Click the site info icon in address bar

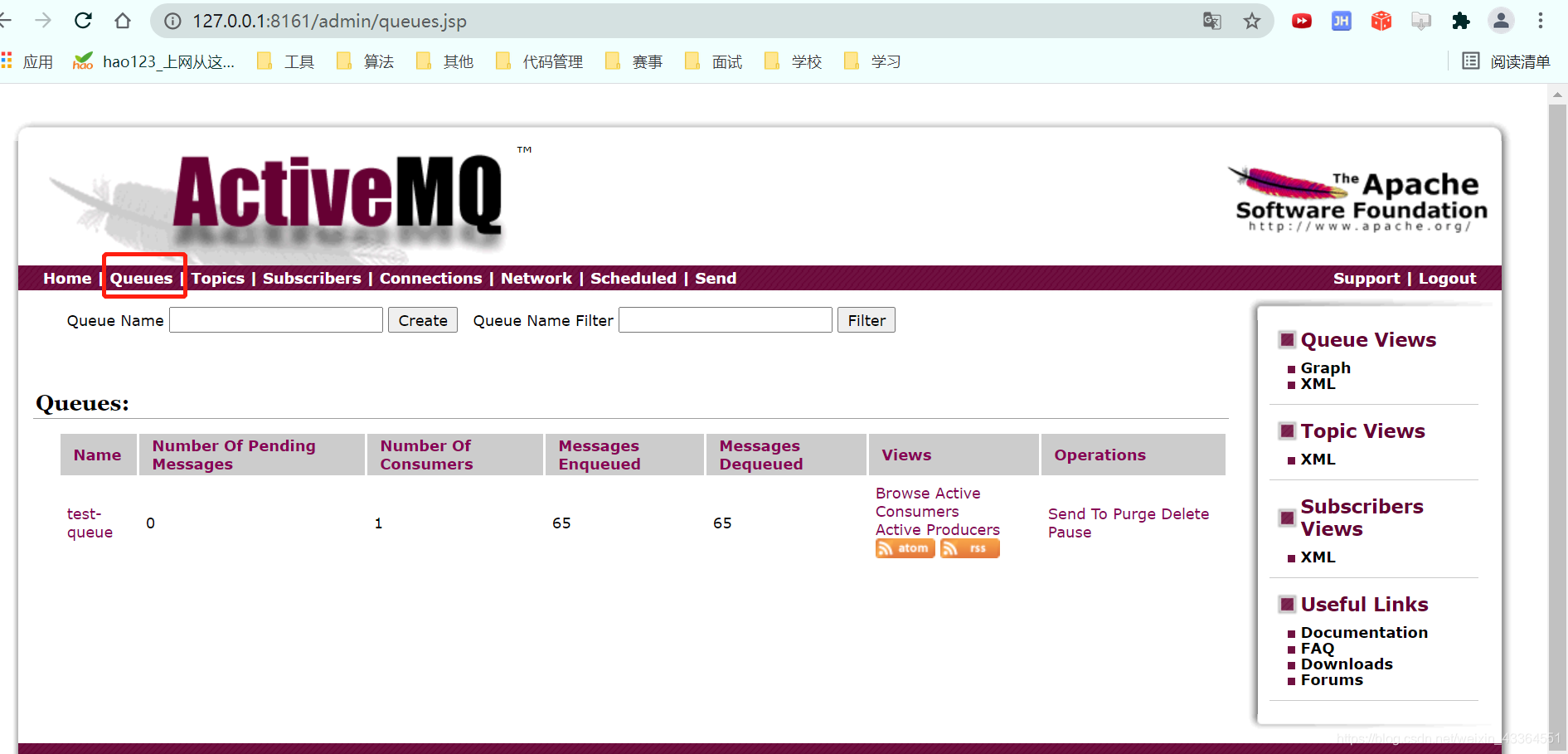pos(172,21)
